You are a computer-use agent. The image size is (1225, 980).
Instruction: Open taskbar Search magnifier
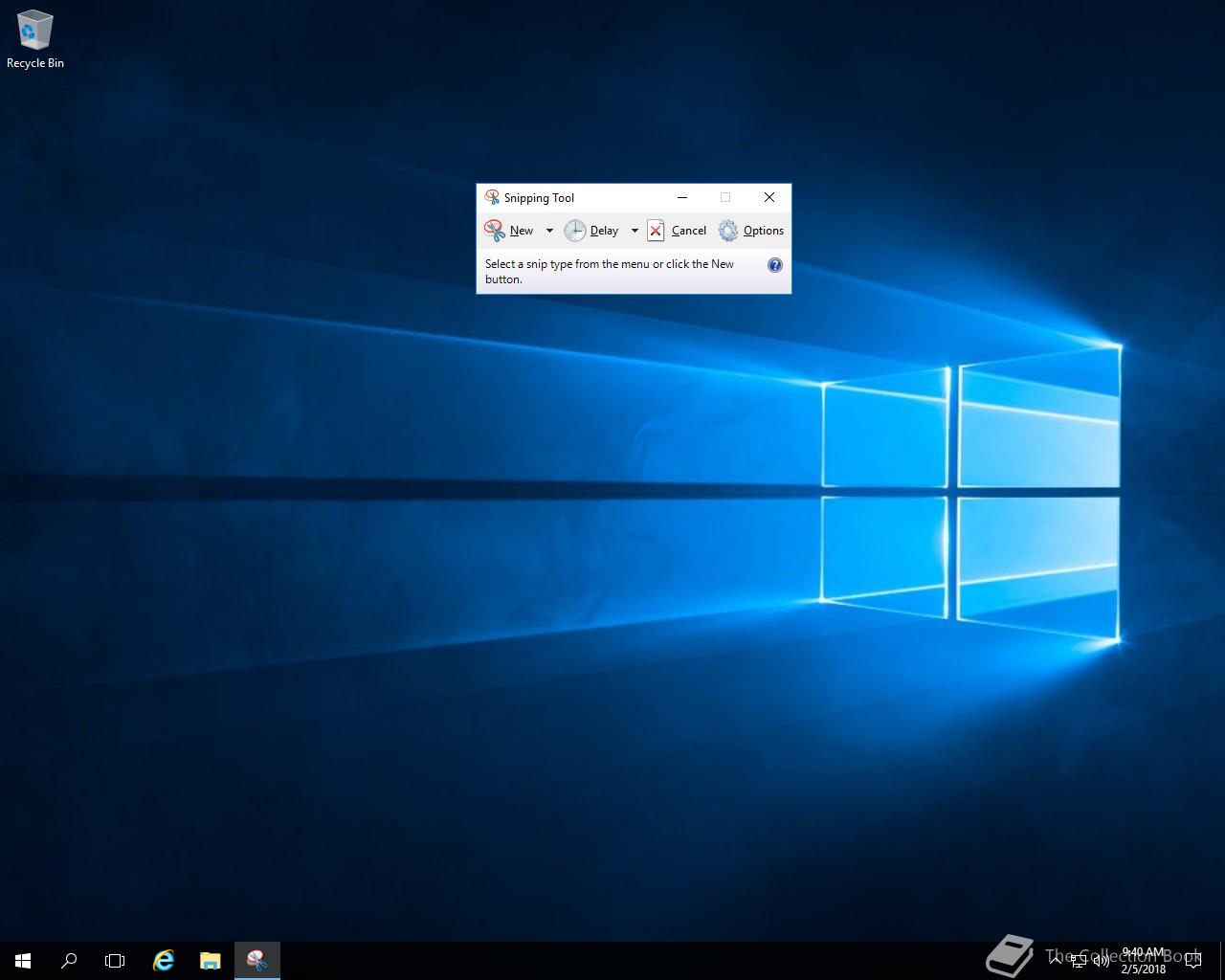tap(69, 960)
